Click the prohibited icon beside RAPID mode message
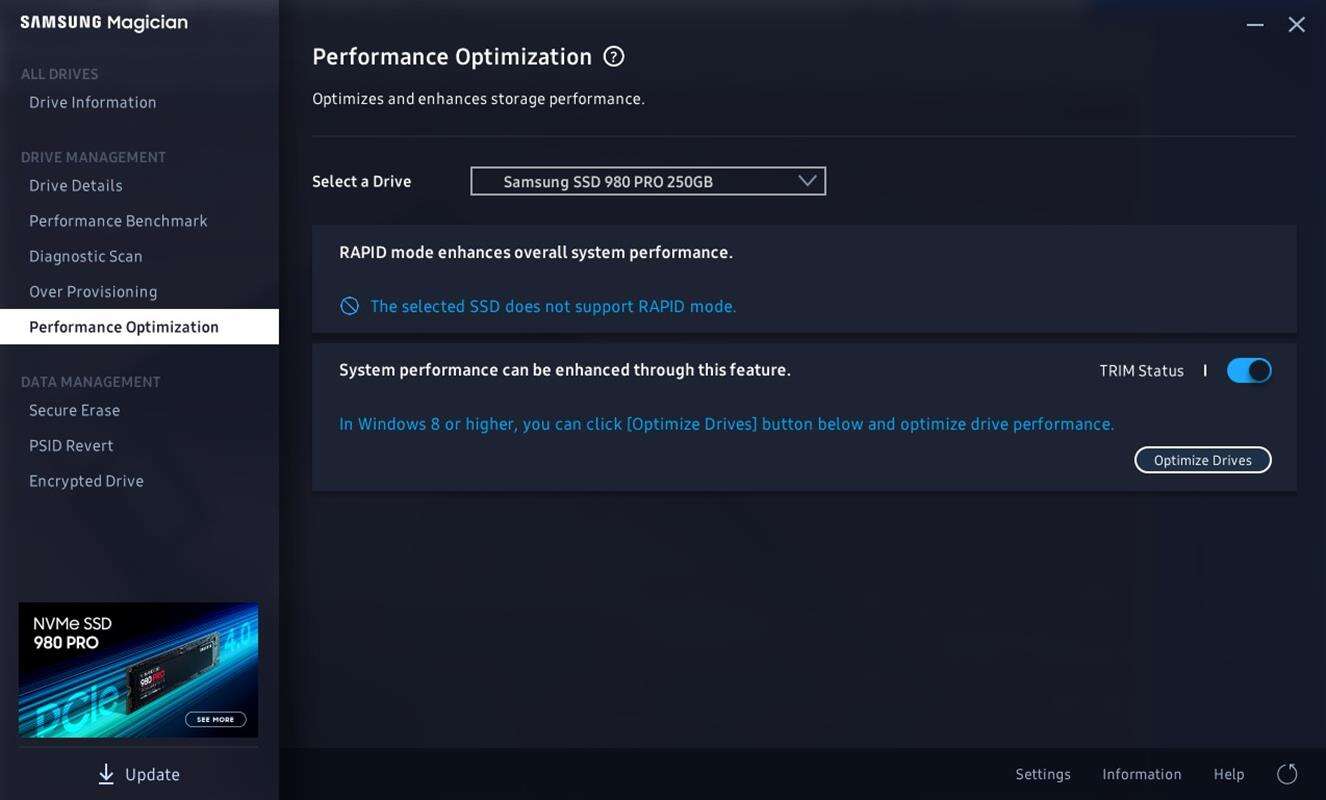 pos(349,306)
